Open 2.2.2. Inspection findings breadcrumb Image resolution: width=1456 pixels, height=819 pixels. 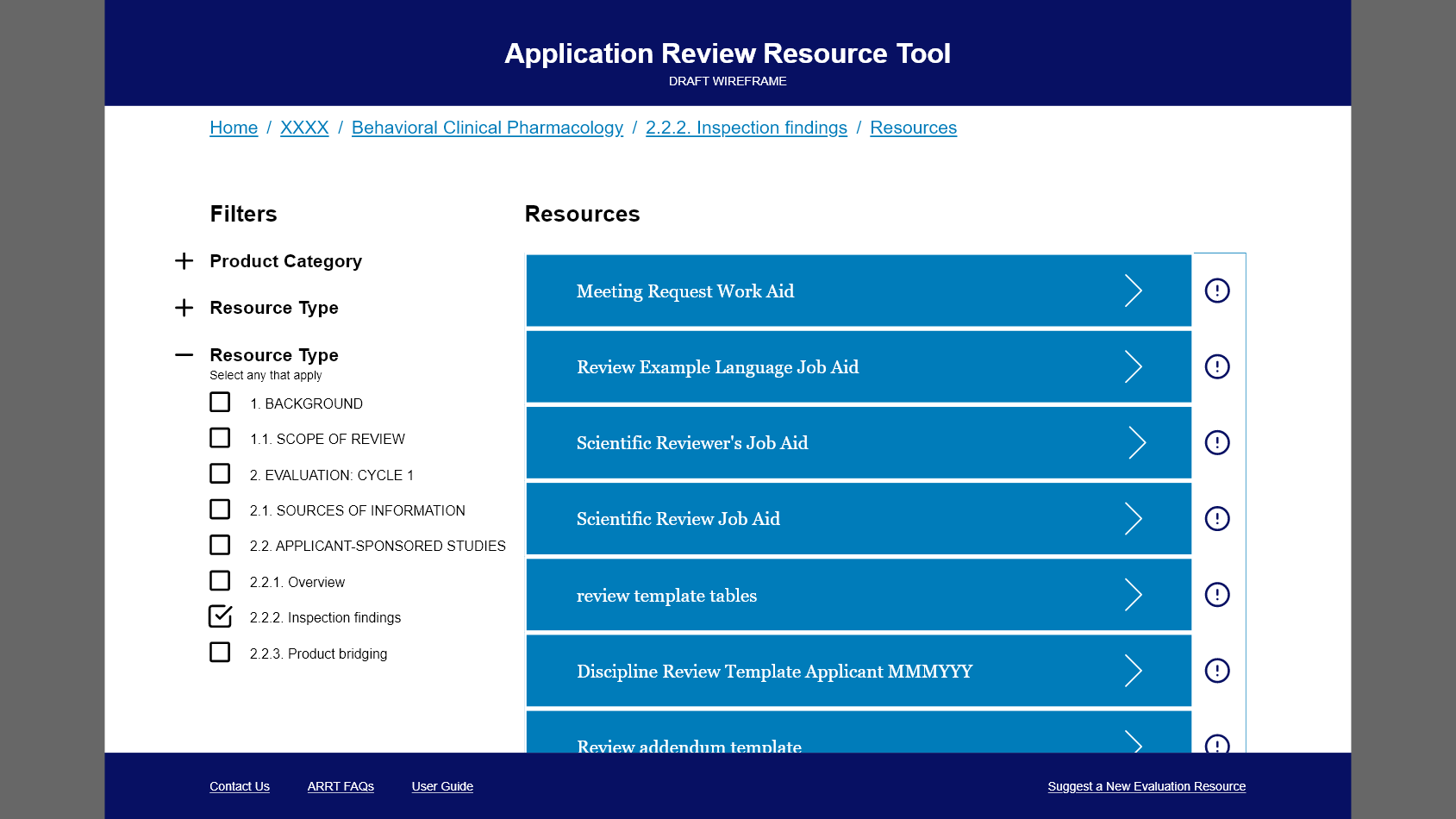747,128
